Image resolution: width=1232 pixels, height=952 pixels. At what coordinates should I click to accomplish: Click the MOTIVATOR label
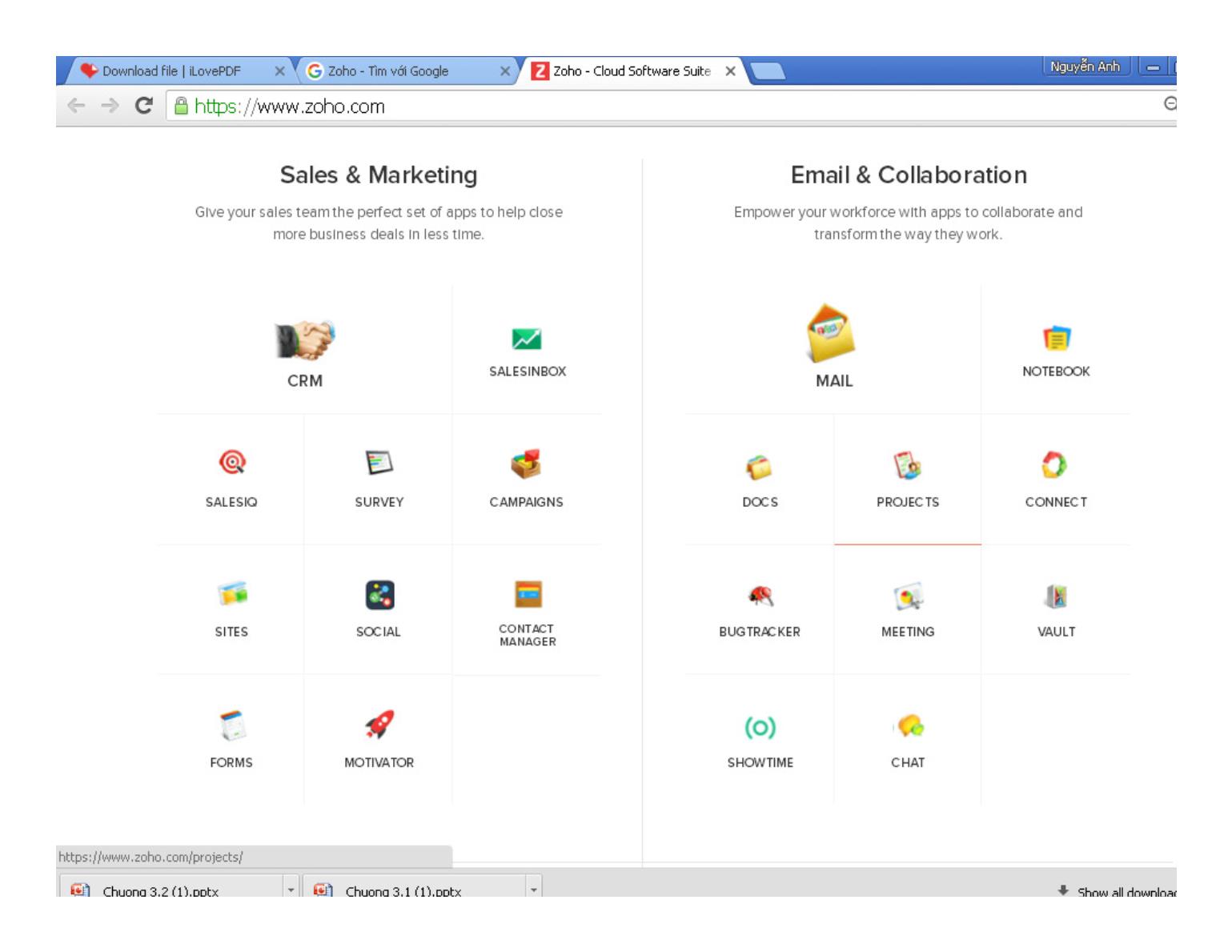(379, 763)
